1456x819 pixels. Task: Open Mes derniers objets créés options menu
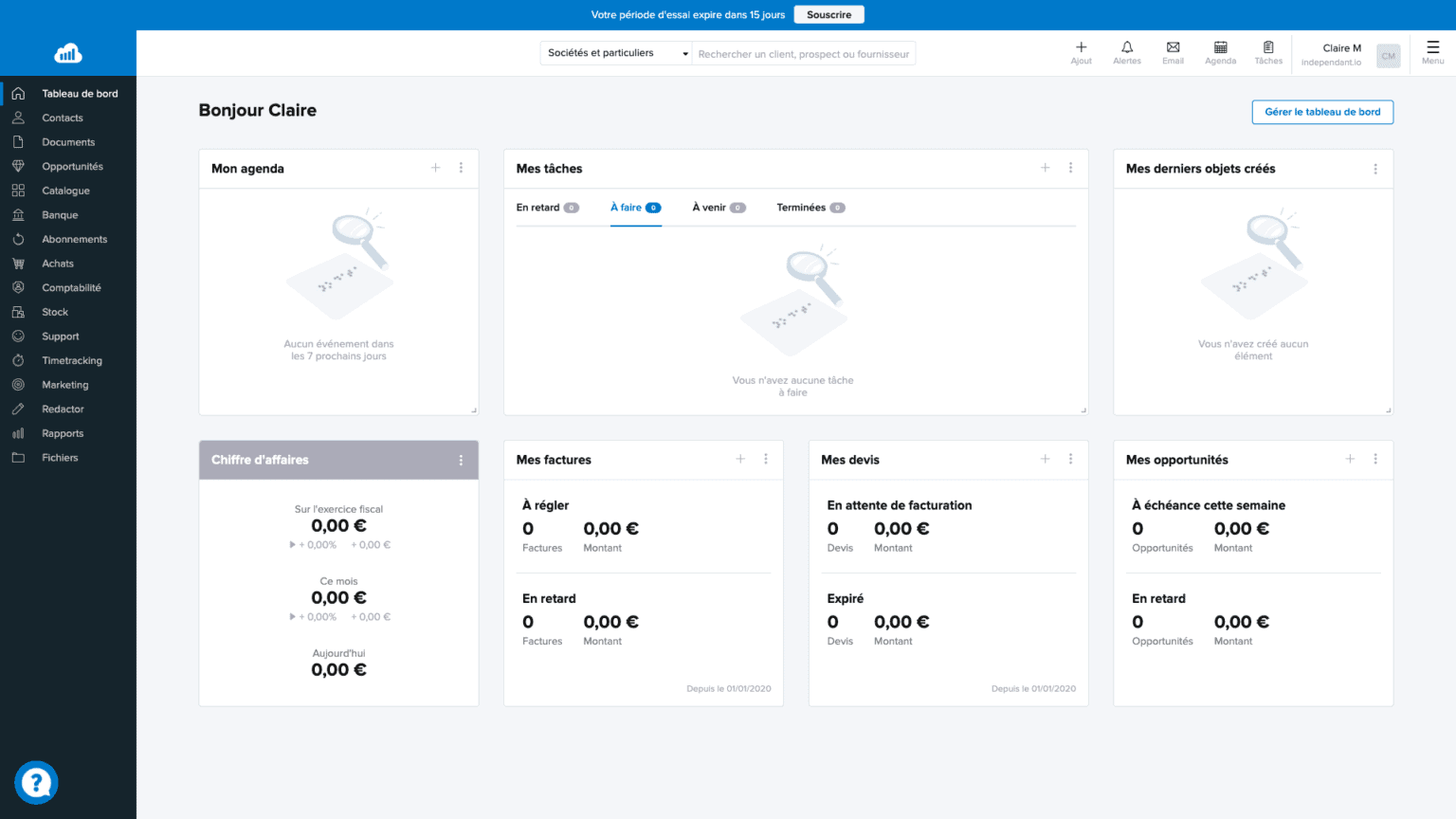coord(1374,169)
